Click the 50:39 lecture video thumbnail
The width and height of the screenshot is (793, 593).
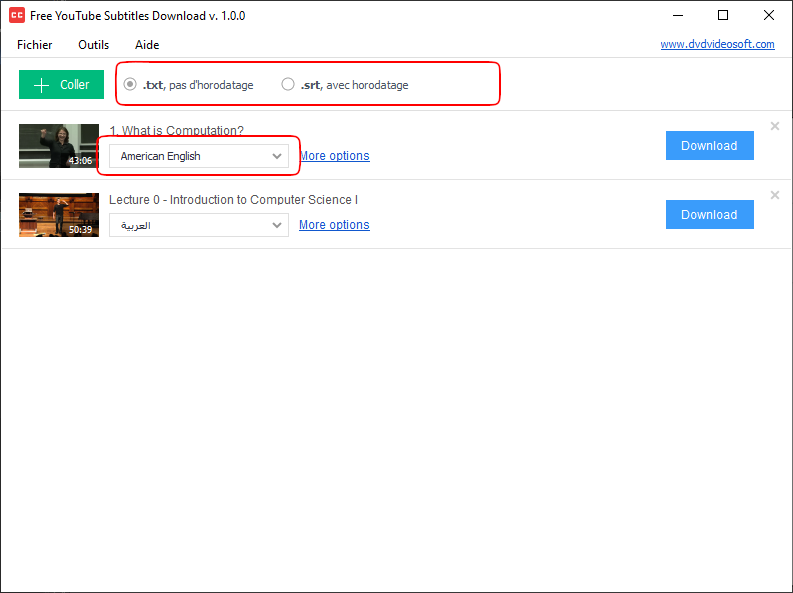(x=59, y=215)
